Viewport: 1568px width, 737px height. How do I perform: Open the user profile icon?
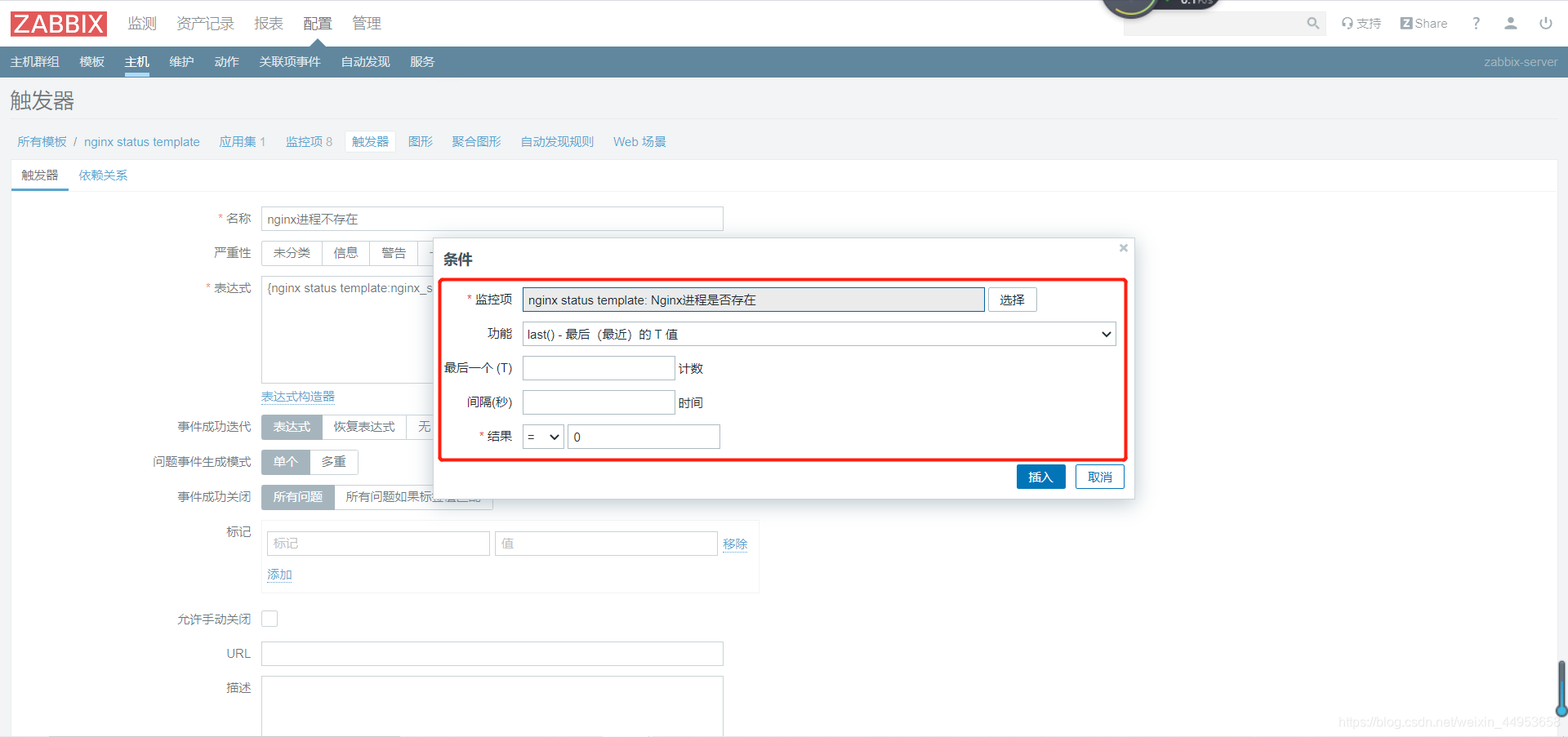tap(1511, 24)
